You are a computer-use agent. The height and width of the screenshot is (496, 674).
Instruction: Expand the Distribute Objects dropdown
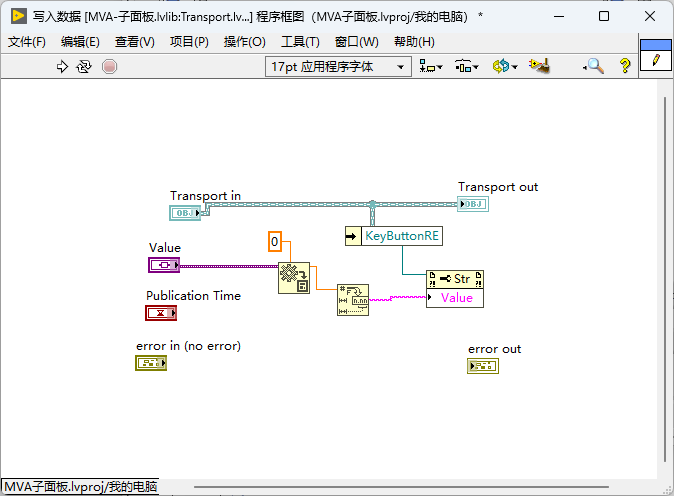pyautogui.click(x=466, y=67)
